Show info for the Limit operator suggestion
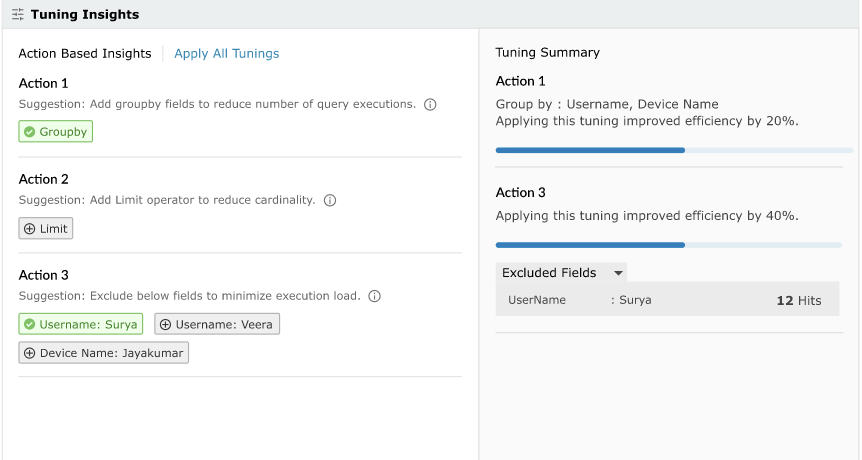Viewport: 862px width, 460px height. click(330, 200)
